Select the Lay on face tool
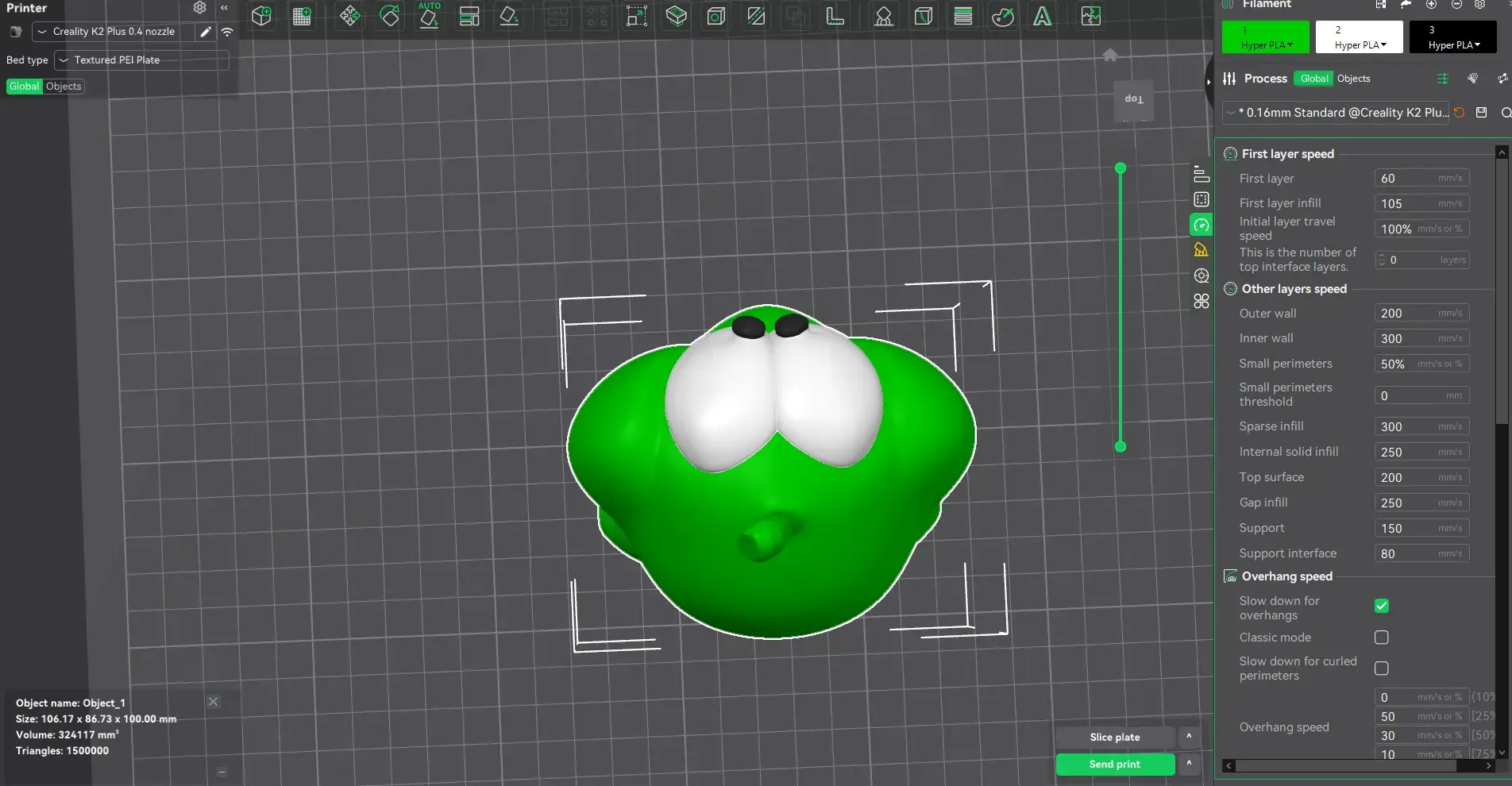This screenshot has width=1512, height=786. coord(509,16)
